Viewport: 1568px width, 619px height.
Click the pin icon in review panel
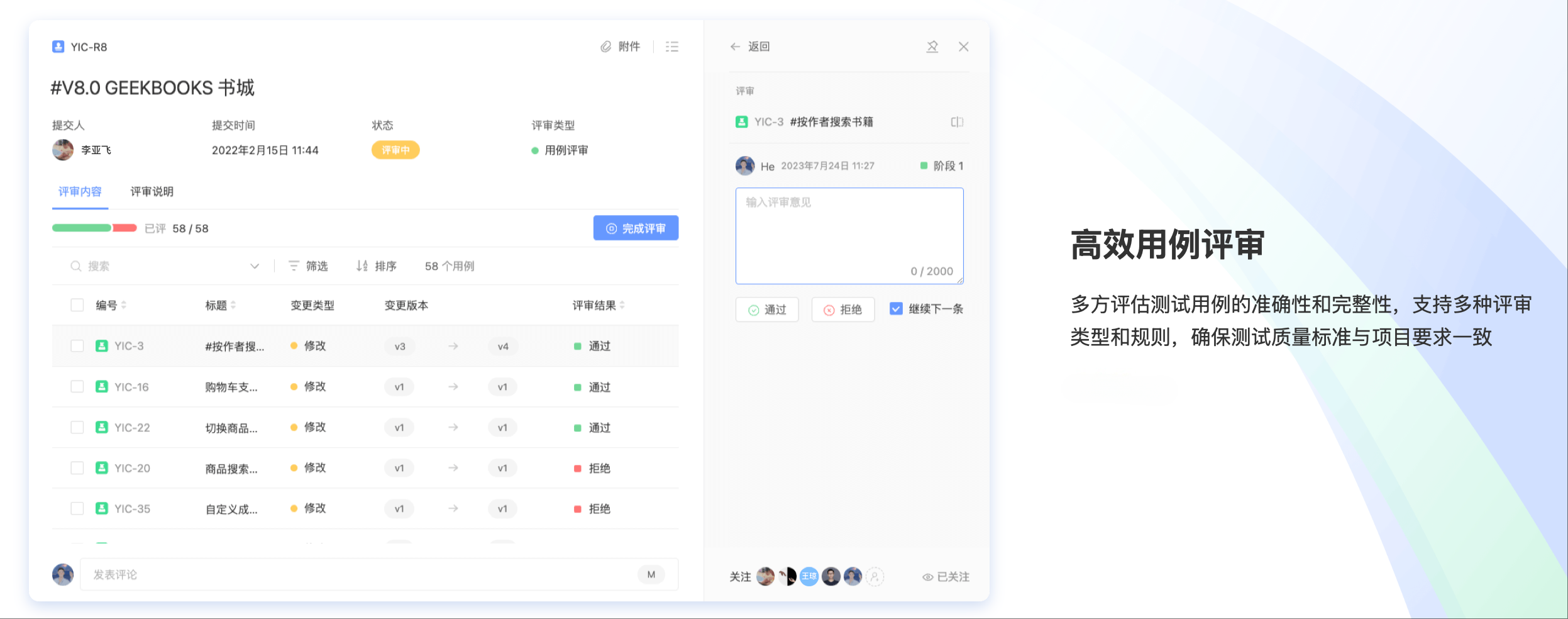[932, 47]
